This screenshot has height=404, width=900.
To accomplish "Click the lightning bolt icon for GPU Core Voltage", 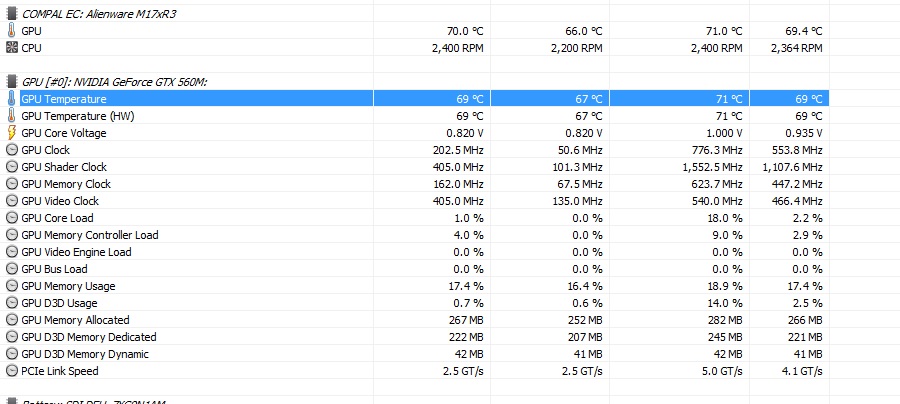I will (11, 133).
